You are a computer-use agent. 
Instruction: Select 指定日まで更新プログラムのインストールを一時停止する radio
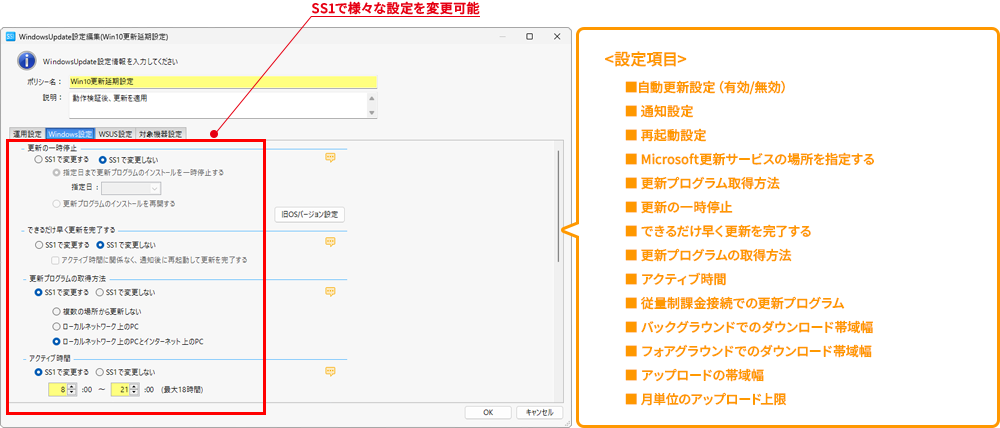(138, 172)
